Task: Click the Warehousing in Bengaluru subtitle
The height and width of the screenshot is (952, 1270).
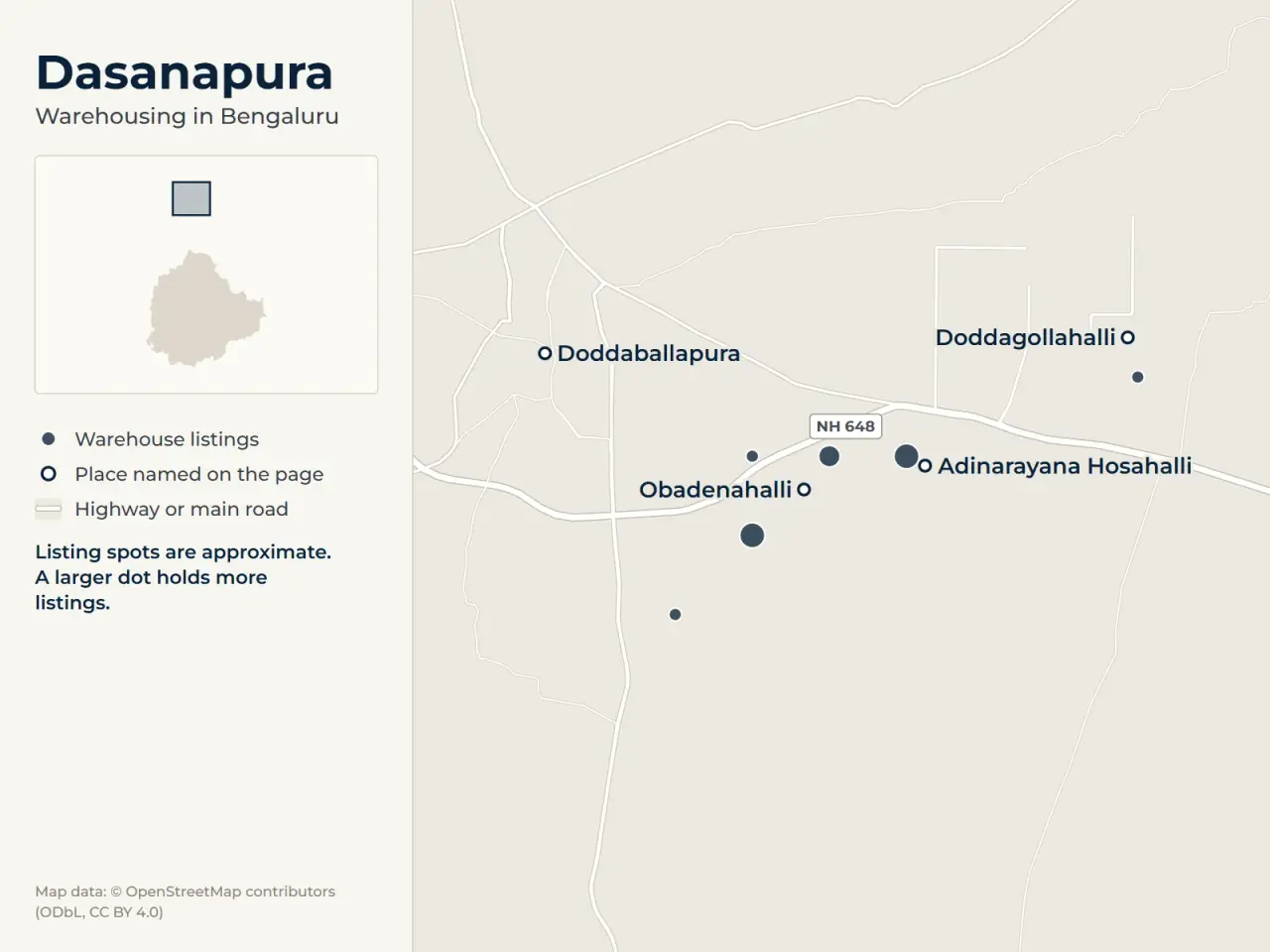Action: [188, 116]
